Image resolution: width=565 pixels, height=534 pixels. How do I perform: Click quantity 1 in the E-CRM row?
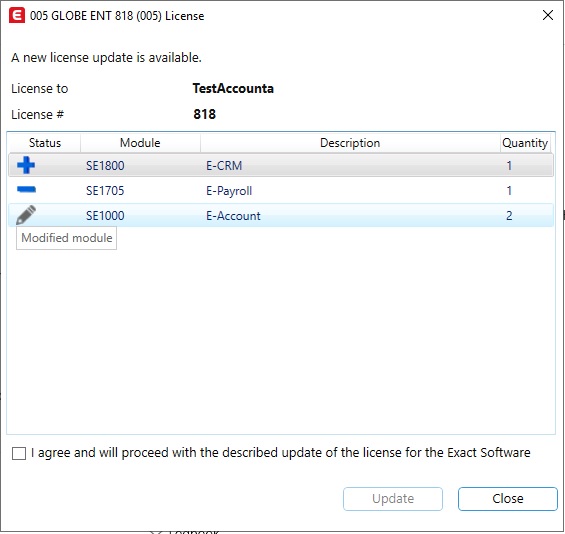[509, 166]
